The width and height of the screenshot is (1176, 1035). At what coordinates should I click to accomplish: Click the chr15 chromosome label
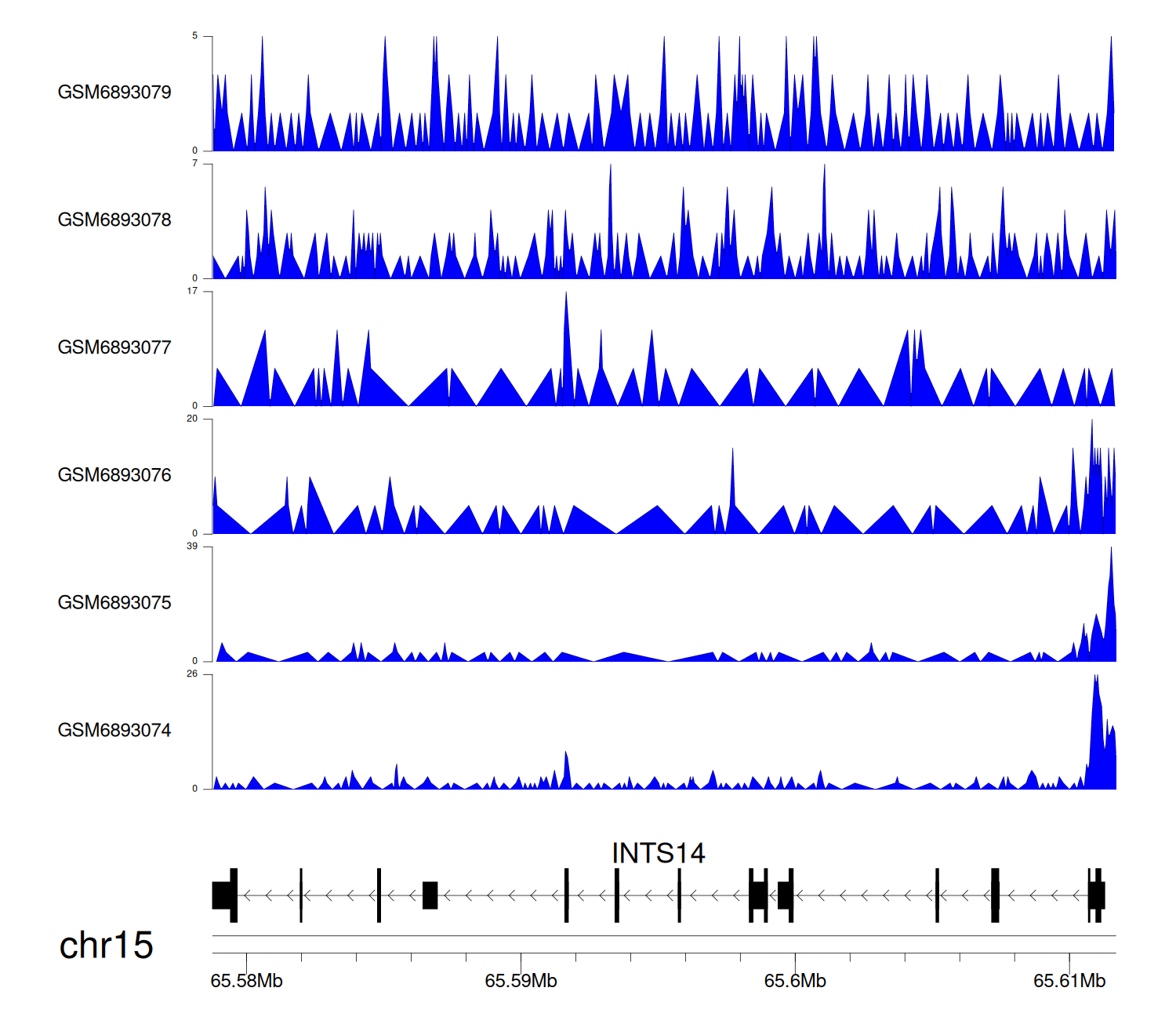(x=106, y=946)
